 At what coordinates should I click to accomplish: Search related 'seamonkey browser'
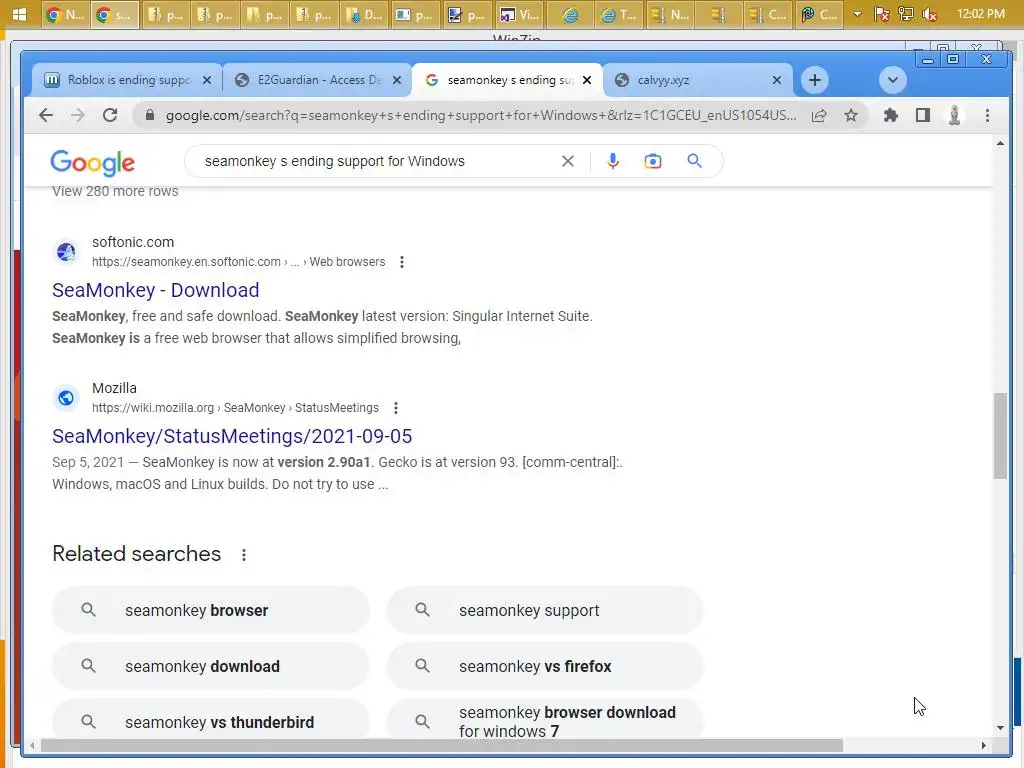coord(210,611)
